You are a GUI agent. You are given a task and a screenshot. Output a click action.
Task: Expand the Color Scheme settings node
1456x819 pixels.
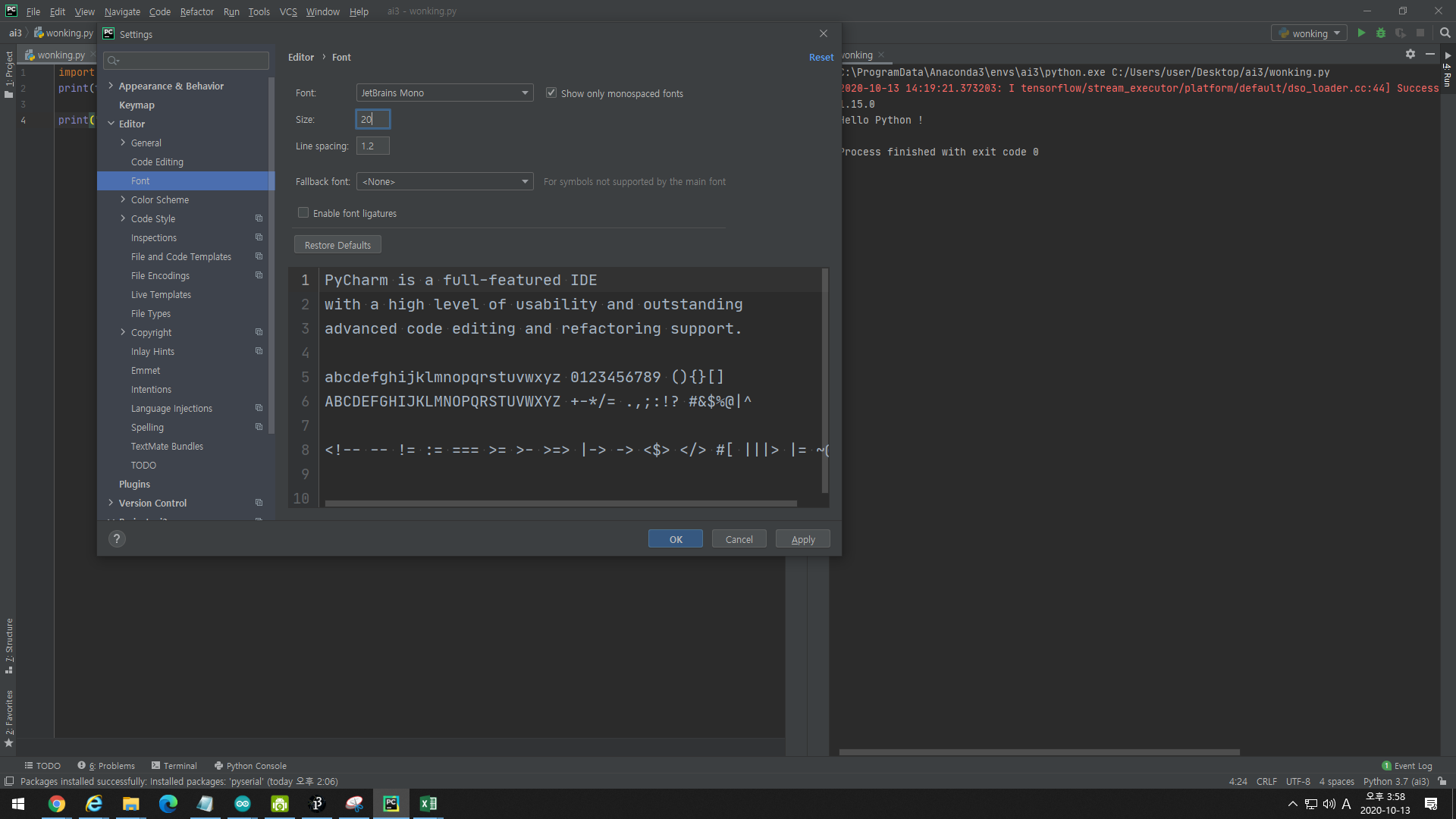pos(123,199)
